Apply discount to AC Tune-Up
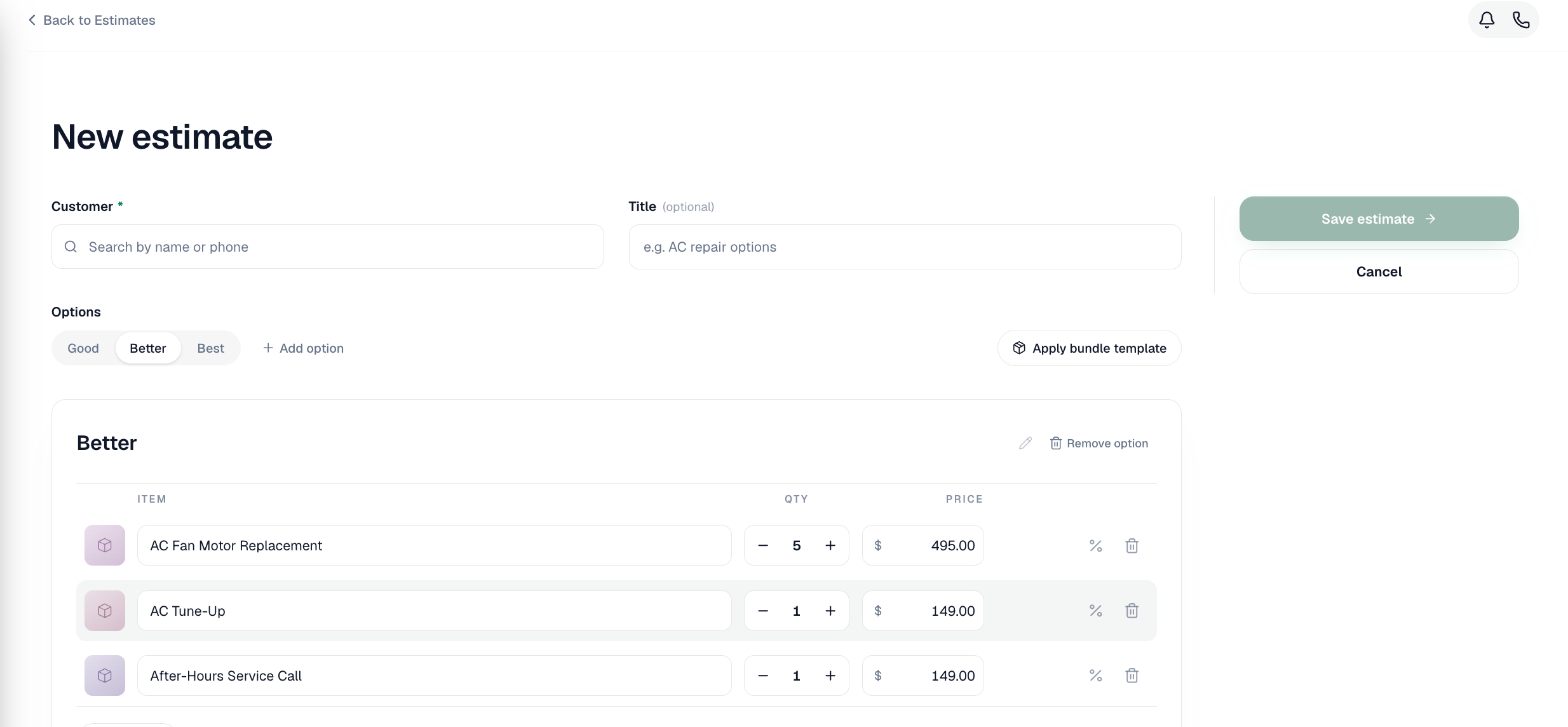1568x727 pixels. click(1095, 611)
